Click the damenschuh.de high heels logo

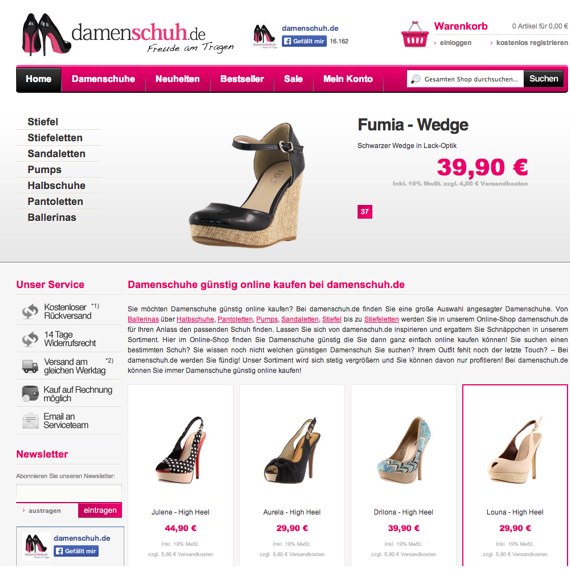pyautogui.click(x=128, y=35)
